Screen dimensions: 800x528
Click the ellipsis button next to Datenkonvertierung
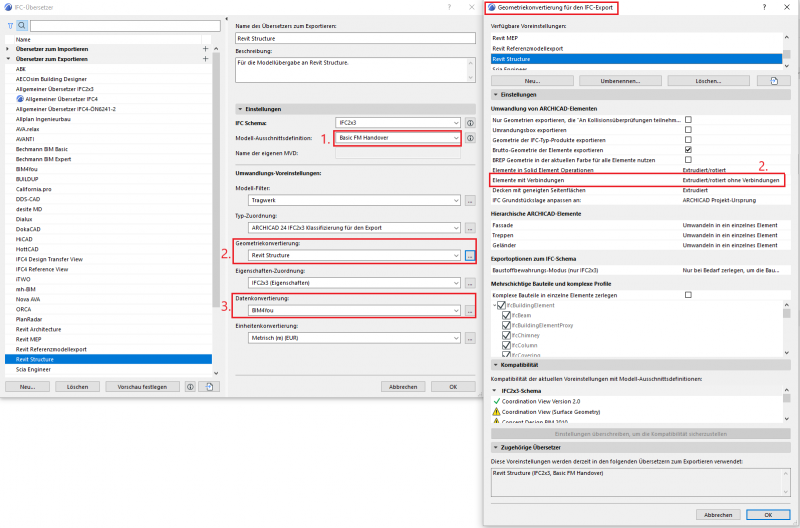pos(469,311)
